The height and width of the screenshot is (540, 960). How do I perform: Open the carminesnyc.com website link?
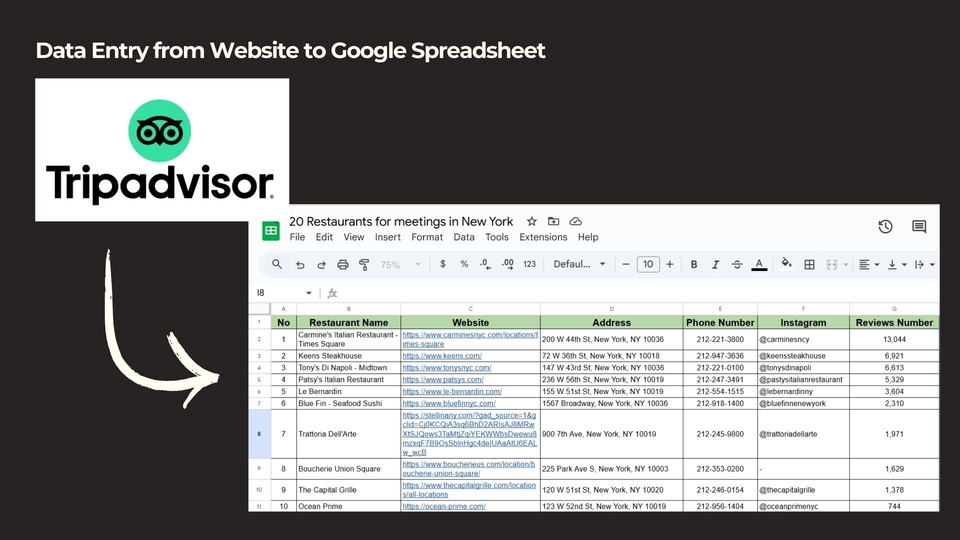coord(470,339)
